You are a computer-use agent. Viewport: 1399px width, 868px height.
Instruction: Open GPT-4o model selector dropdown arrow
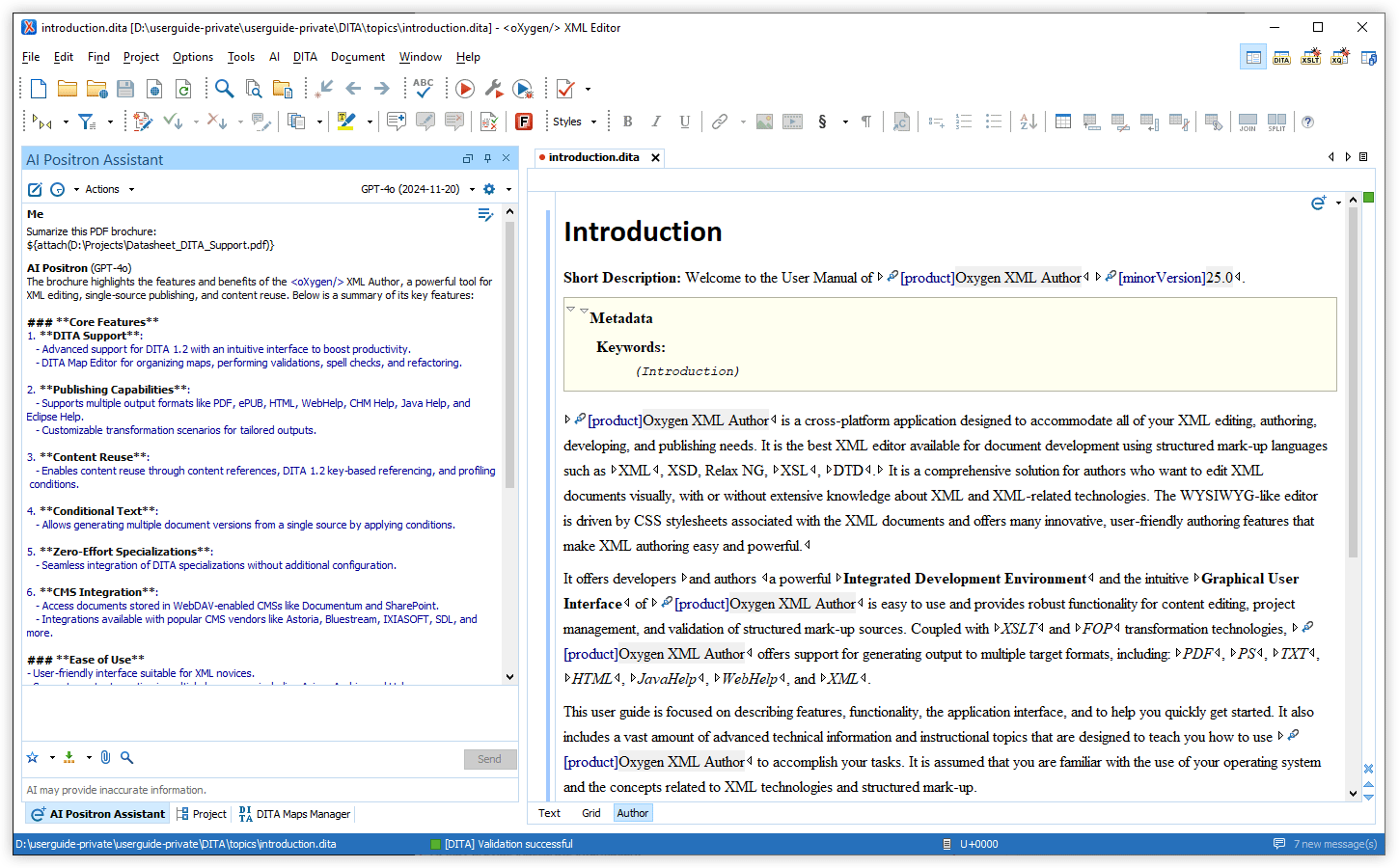coord(472,189)
